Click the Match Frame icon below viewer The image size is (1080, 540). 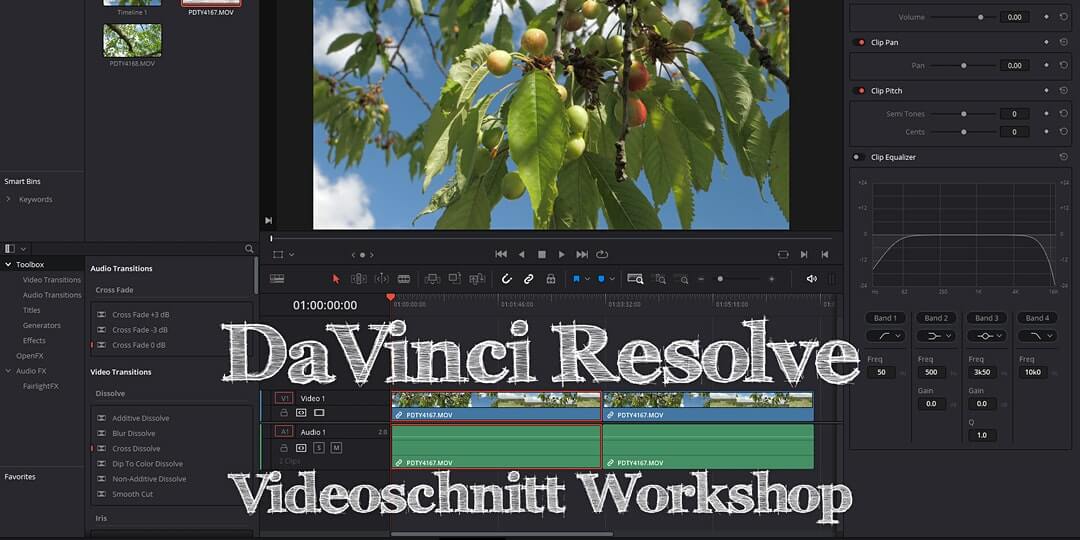coord(783,254)
